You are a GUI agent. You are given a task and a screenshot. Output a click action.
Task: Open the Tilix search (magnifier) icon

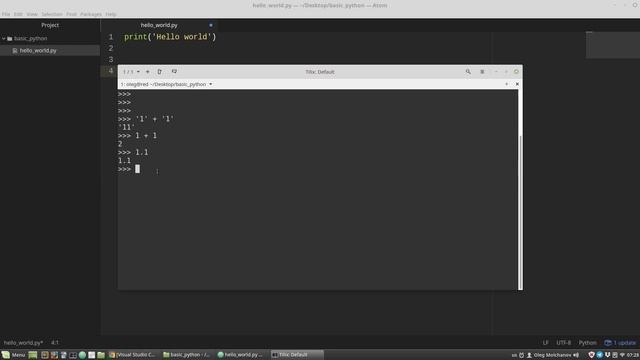pyautogui.click(x=468, y=72)
